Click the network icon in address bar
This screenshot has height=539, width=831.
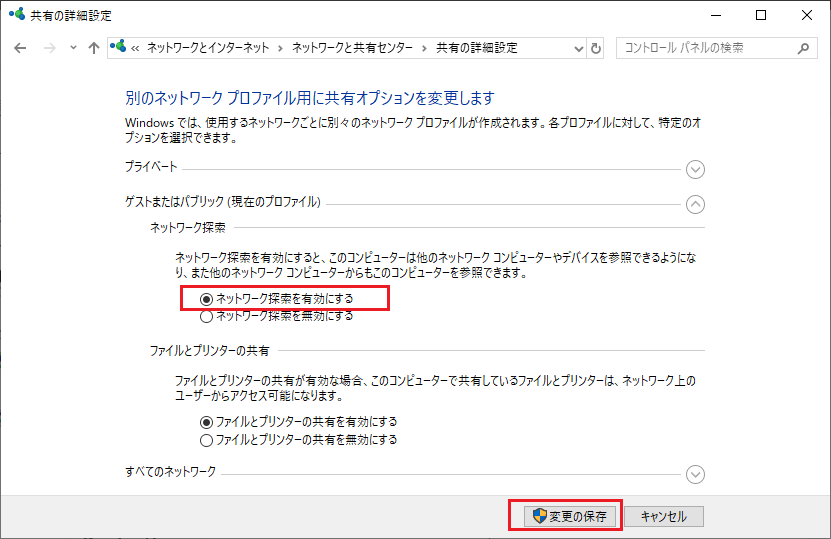coord(120,48)
